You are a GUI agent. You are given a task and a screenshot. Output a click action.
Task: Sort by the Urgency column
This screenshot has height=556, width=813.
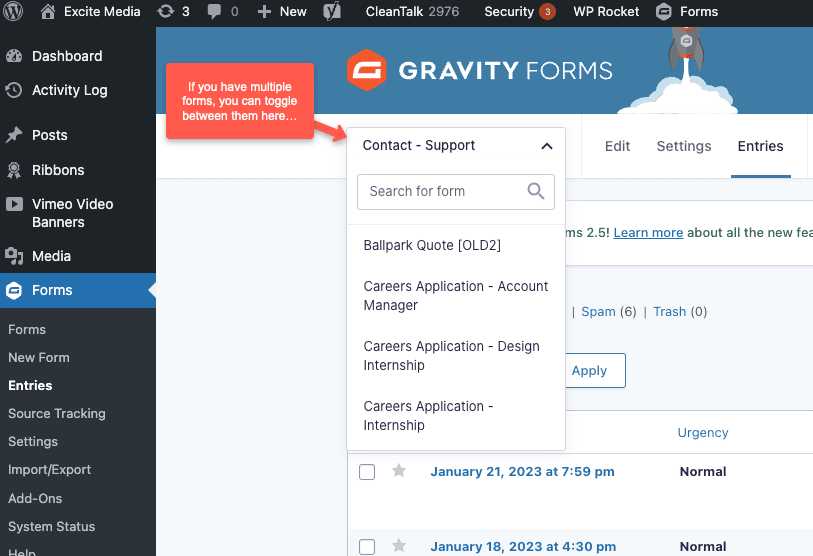click(703, 433)
